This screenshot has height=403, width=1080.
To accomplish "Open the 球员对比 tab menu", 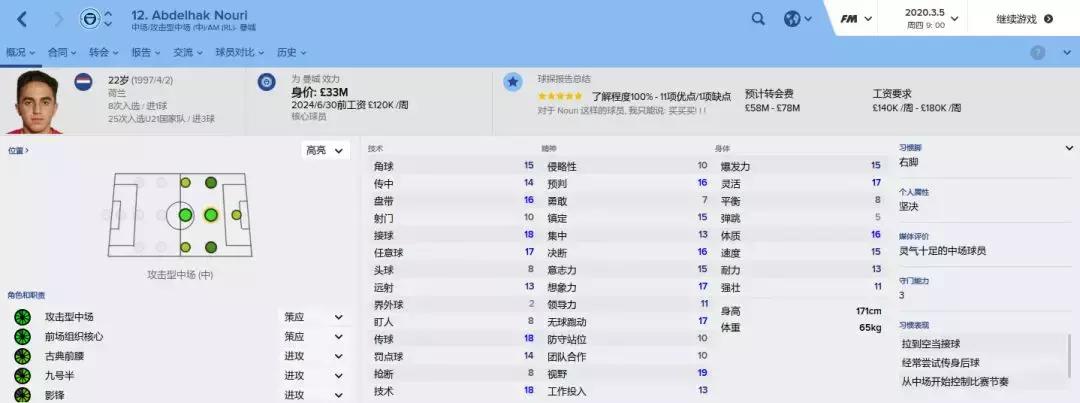I will coord(240,52).
